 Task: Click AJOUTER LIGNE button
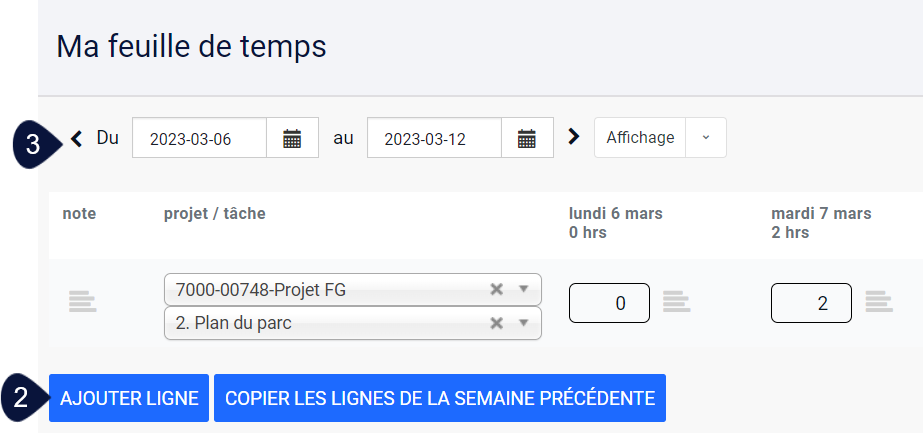[129, 398]
